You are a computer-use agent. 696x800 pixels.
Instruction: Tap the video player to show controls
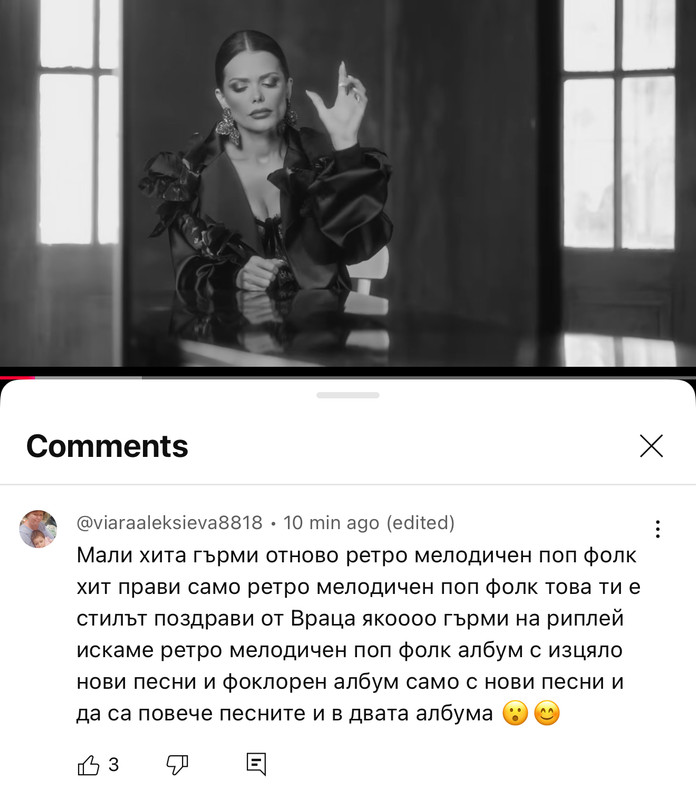348,183
